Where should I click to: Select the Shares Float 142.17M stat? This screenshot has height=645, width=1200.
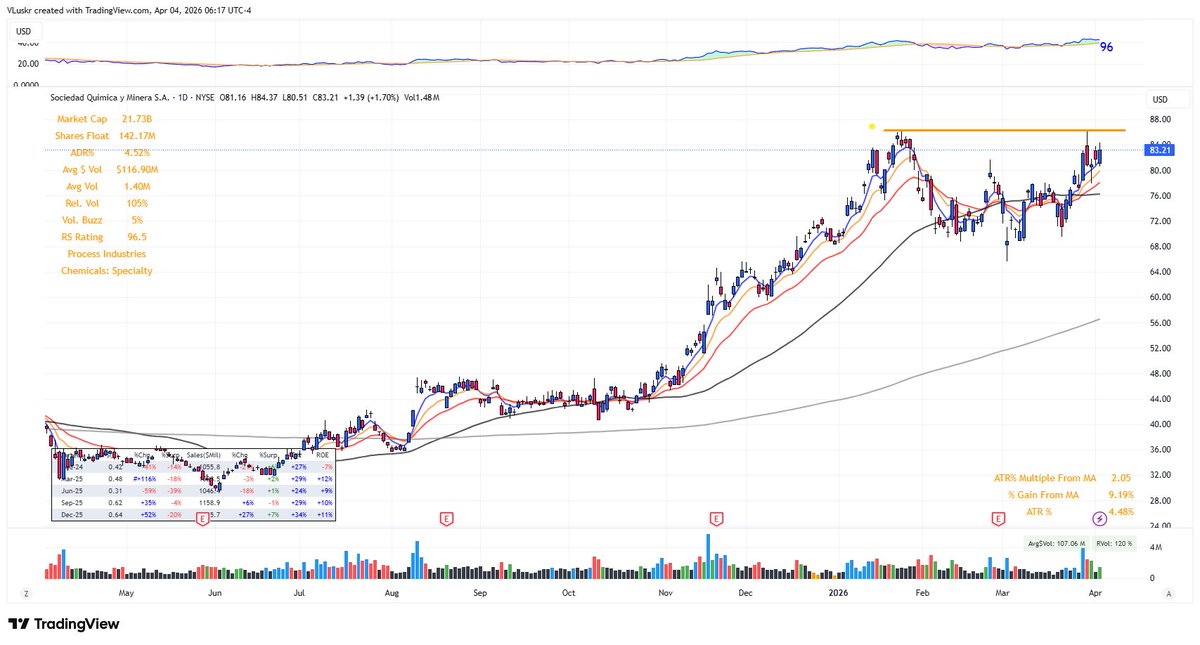click(105, 136)
